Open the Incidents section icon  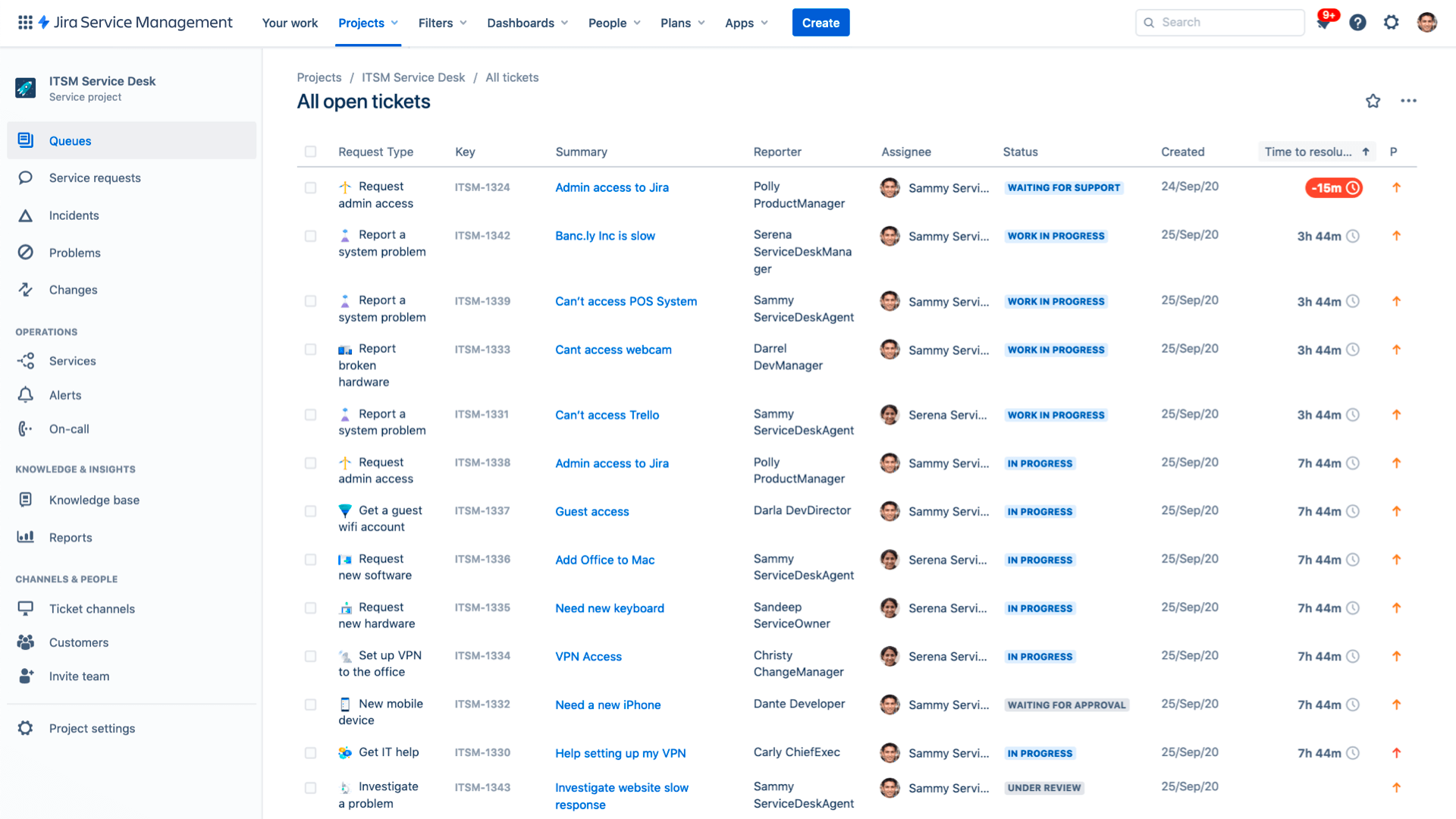coord(27,215)
